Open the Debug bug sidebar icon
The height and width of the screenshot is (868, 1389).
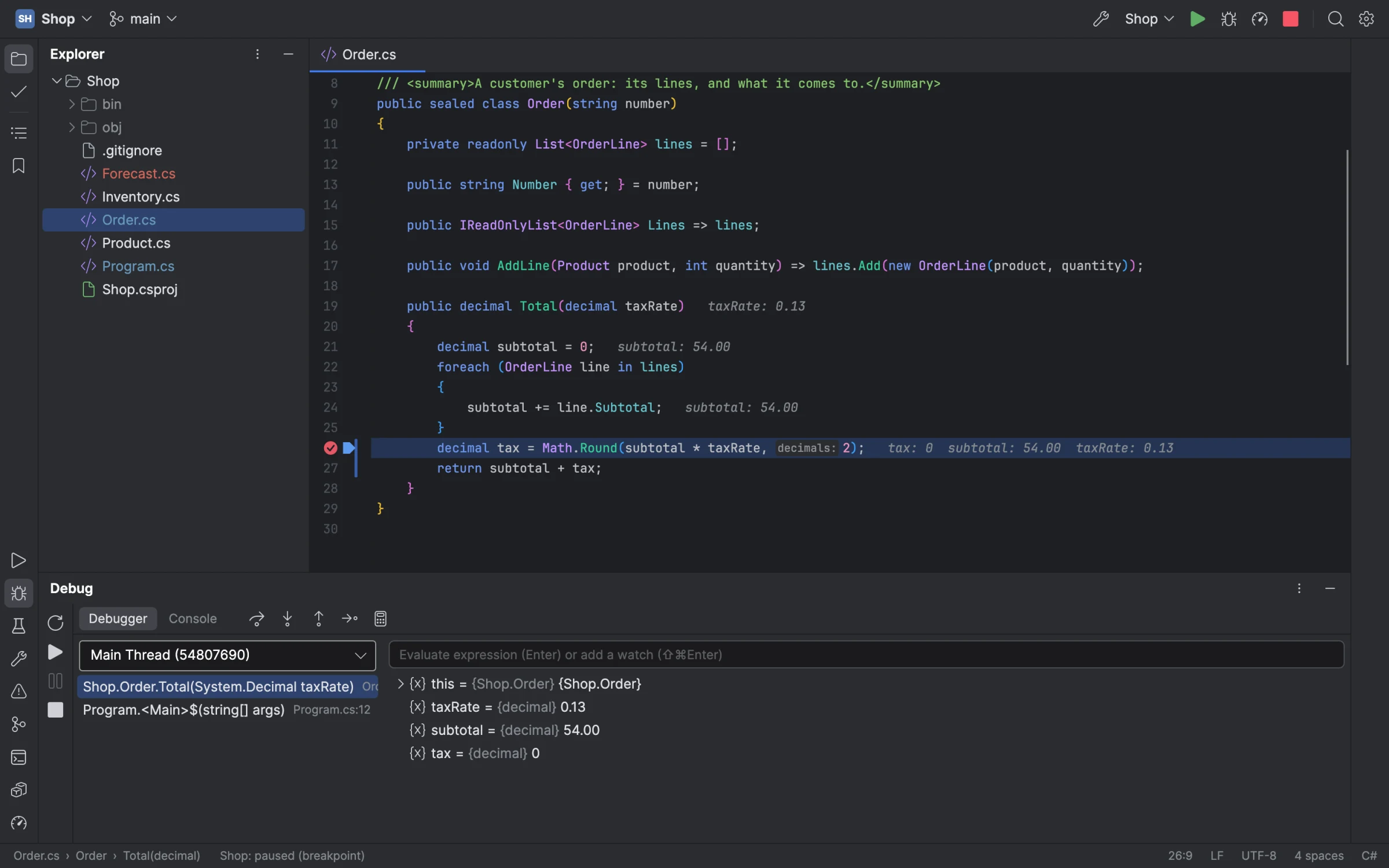[19, 593]
